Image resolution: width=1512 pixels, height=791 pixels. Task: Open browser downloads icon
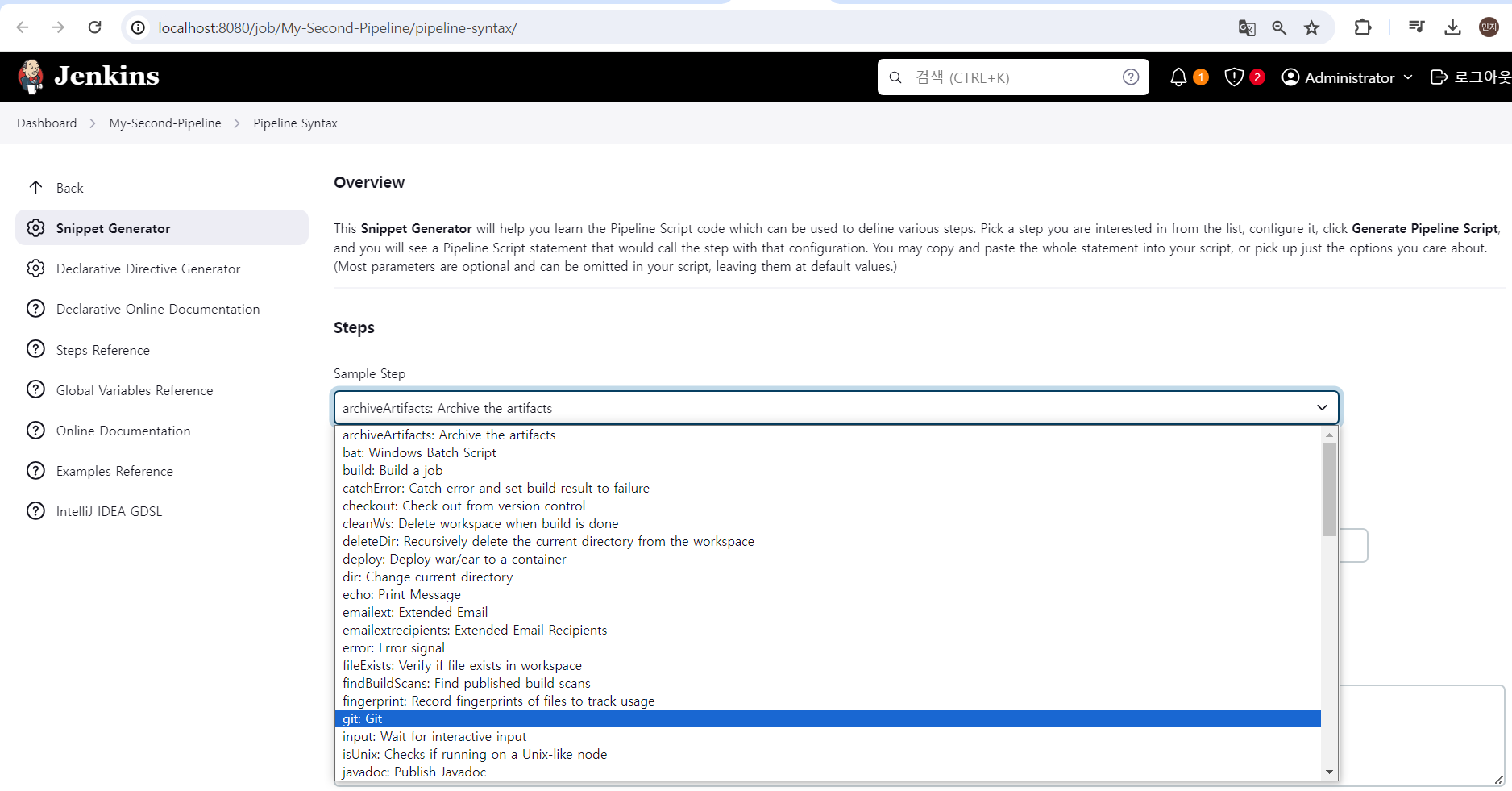point(1452,27)
